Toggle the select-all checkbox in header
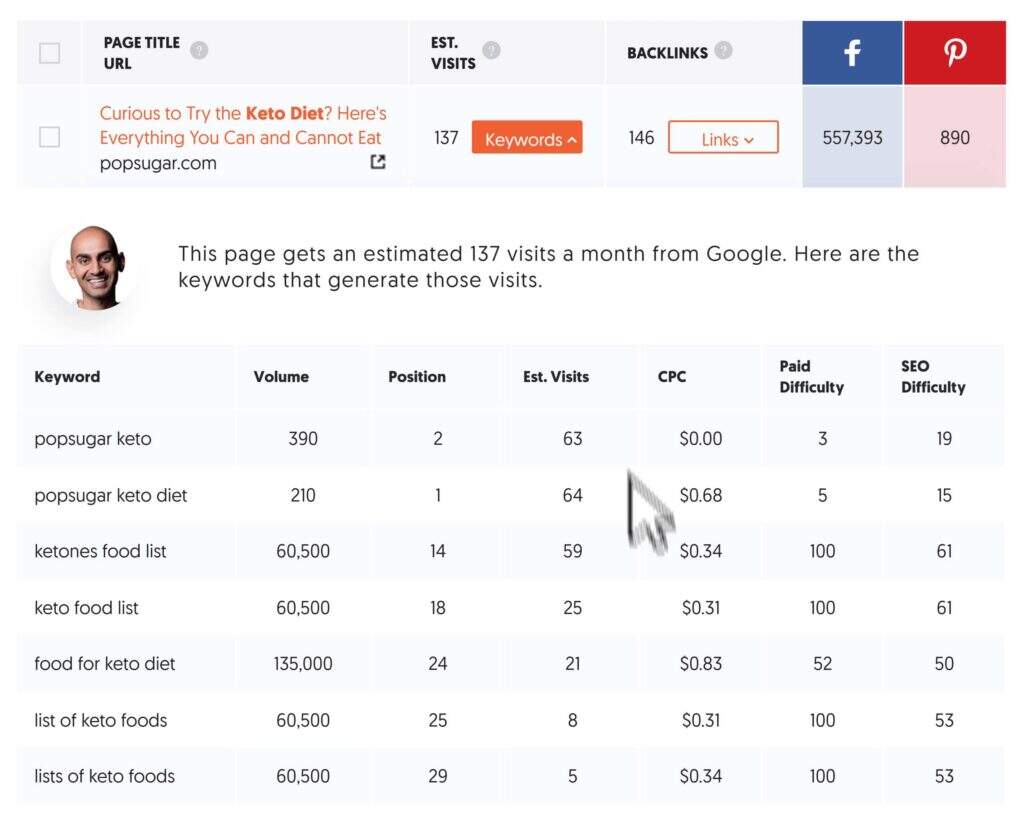The image size is (1024, 819). [49, 53]
